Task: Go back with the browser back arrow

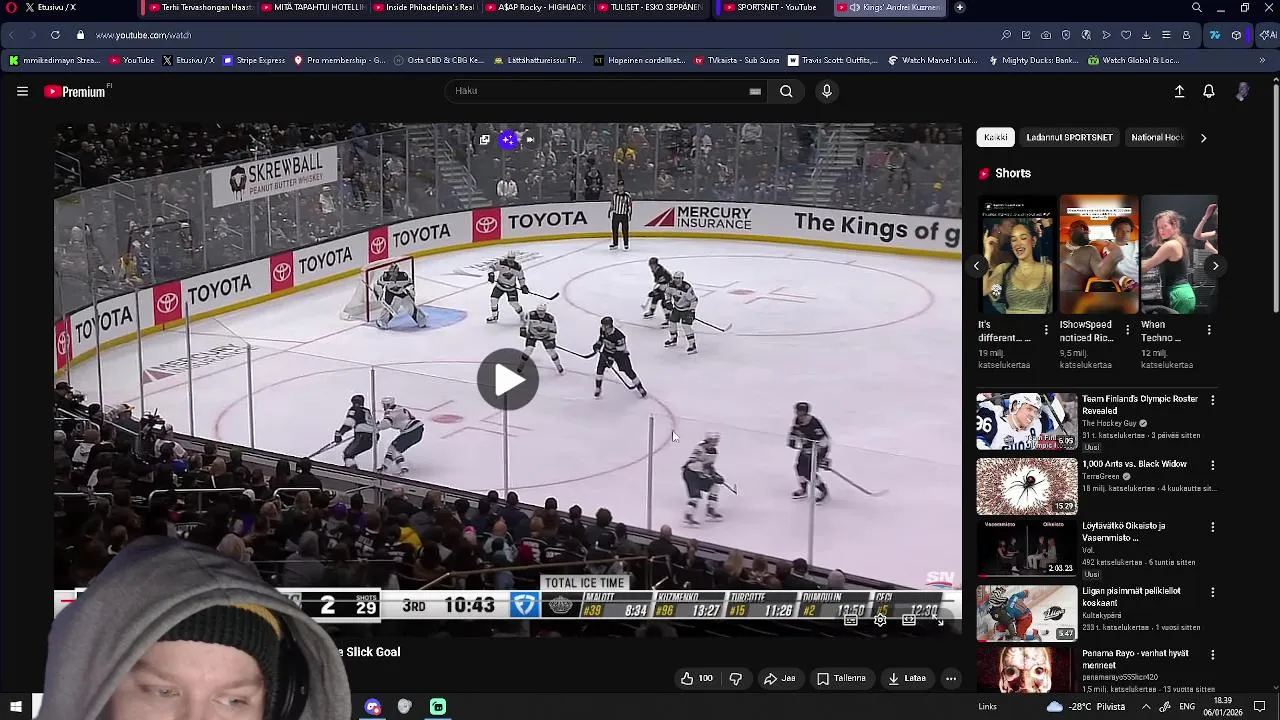Action: click(x=12, y=35)
